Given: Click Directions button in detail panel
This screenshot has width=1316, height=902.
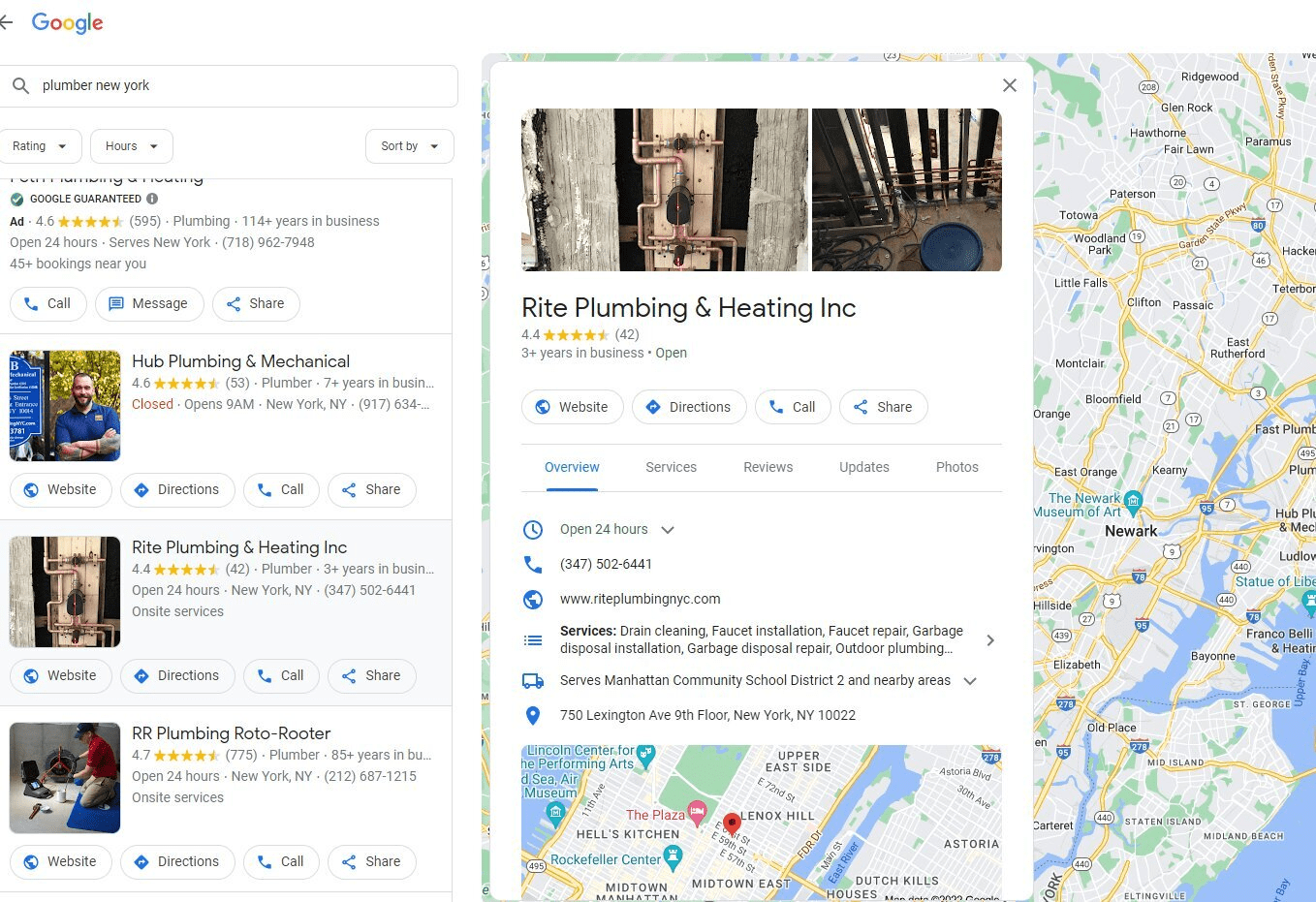Looking at the screenshot, I should click(689, 407).
